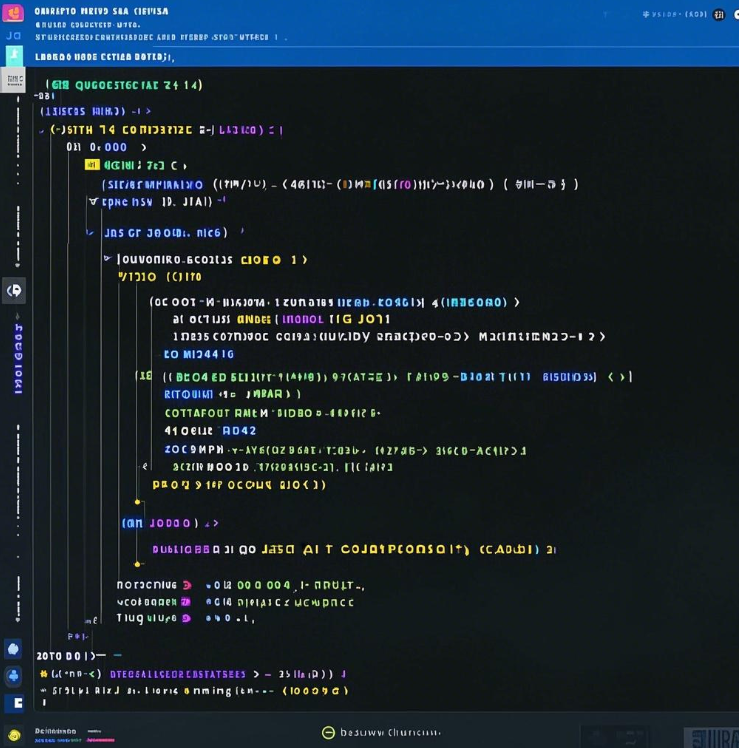This screenshot has width=739, height=748.
Task: Click the vertical blue label in the left sidebar
Action: pyautogui.click(x=18, y=359)
